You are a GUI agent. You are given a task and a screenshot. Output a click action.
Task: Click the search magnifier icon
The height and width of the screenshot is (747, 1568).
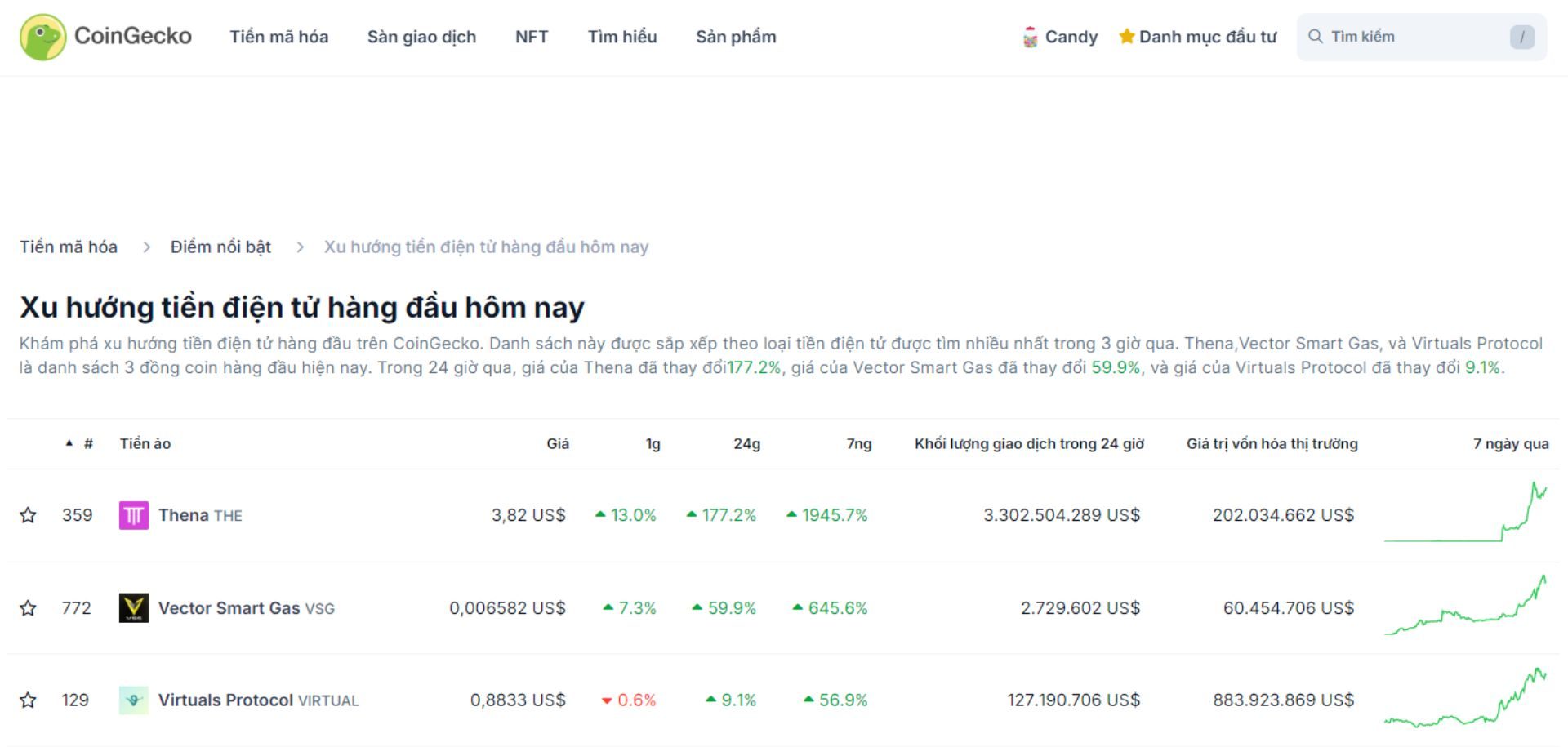[x=1316, y=36]
